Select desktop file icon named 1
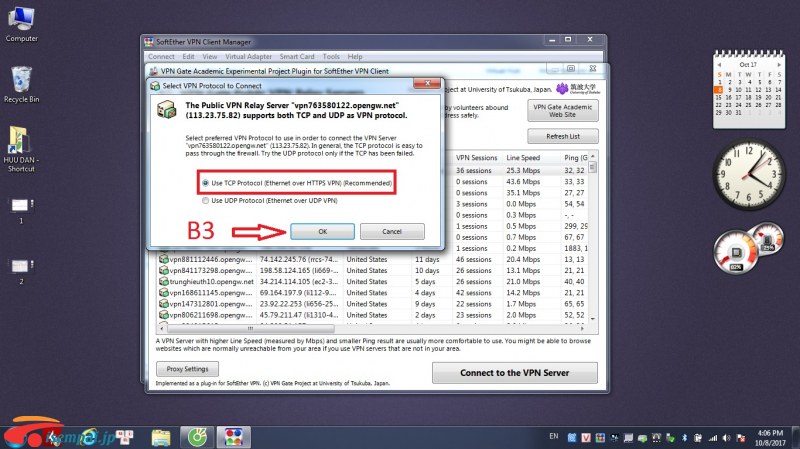Viewport: 800px width, 449px height. click(x=21, y=211)
